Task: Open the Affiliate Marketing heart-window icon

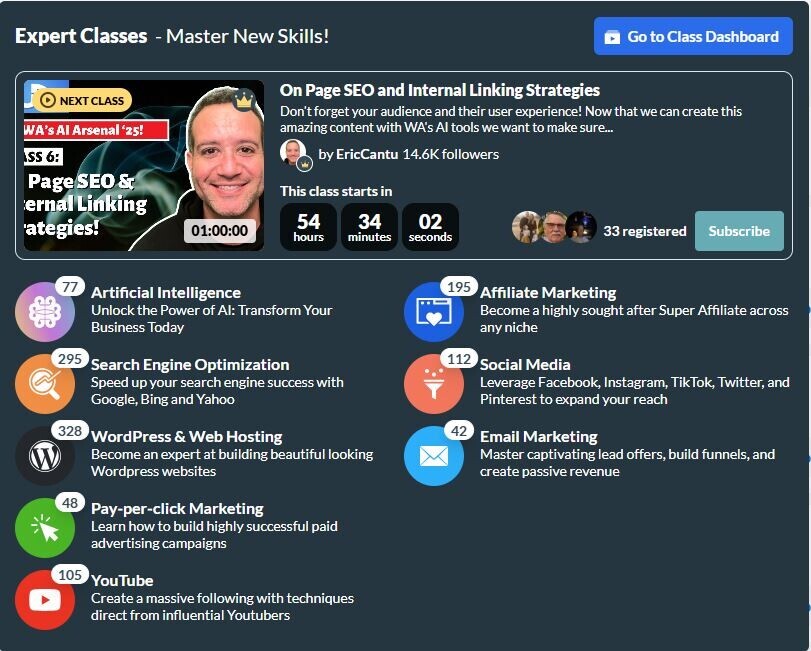Action: [434, 312]
